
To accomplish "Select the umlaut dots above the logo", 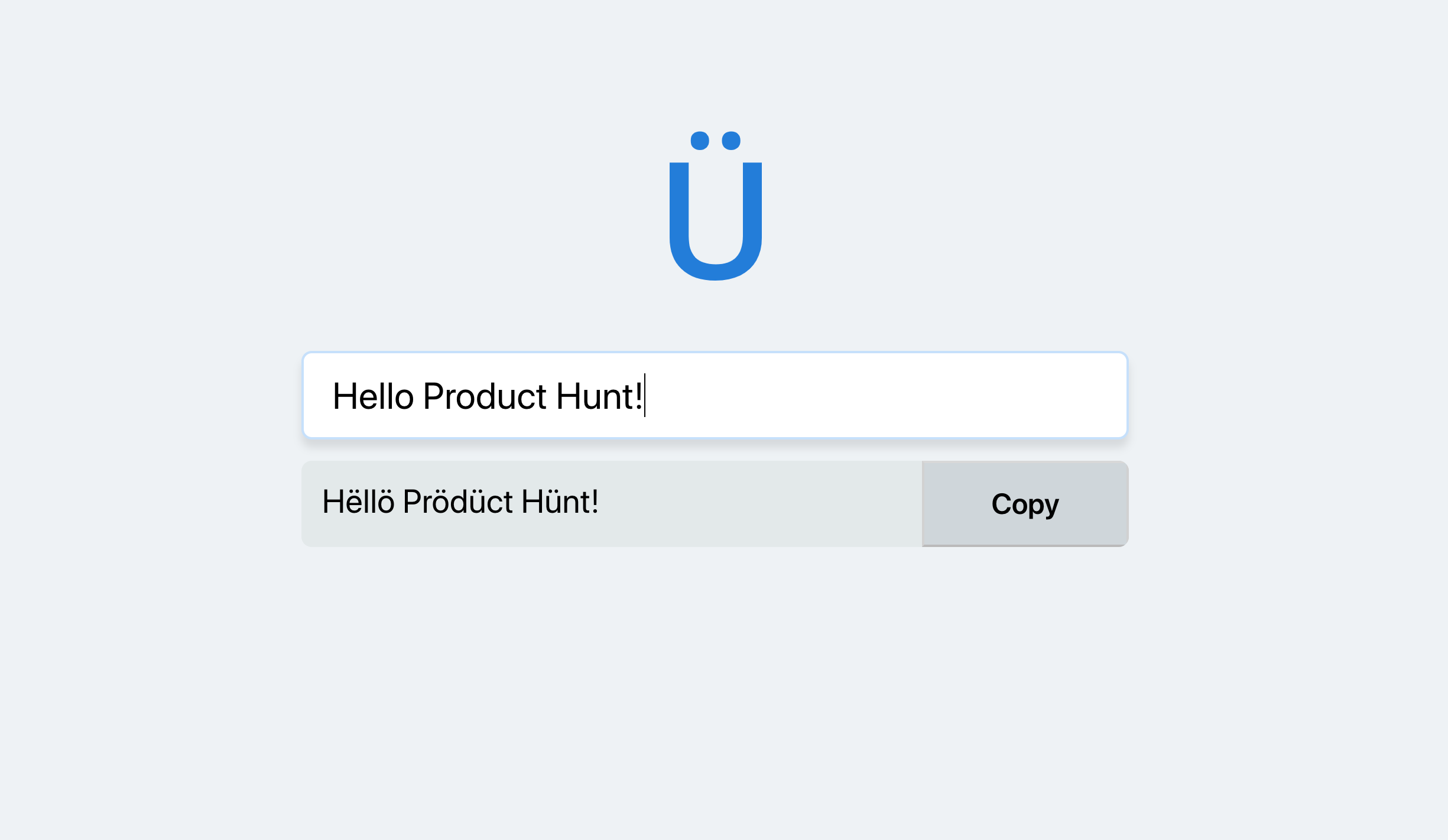I will point(715,139).
